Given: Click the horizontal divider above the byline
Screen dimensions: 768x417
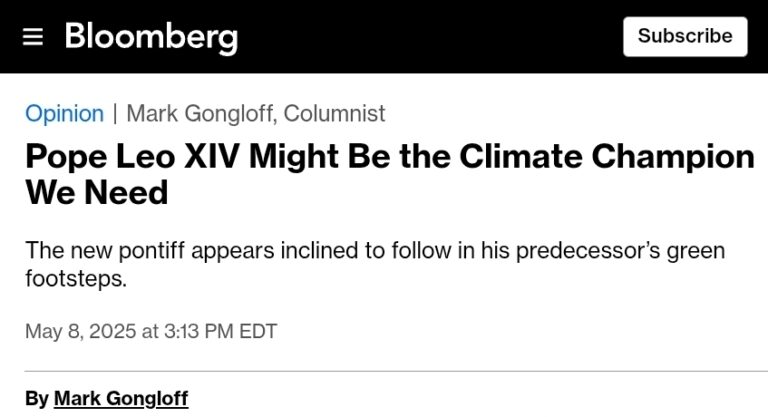Looking at the screenshot, I should (396, 371).
